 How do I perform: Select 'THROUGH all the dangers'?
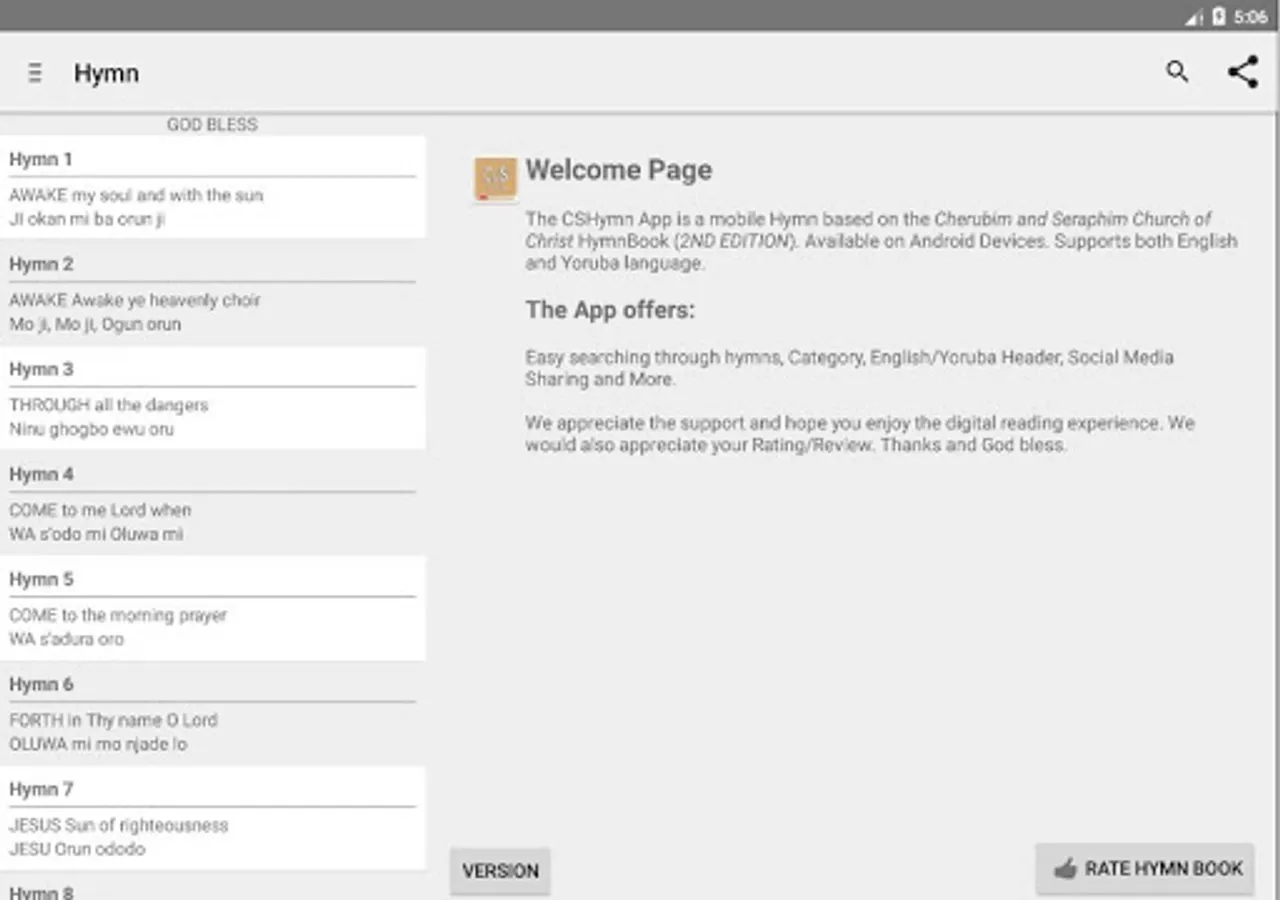tap(109, 405)
